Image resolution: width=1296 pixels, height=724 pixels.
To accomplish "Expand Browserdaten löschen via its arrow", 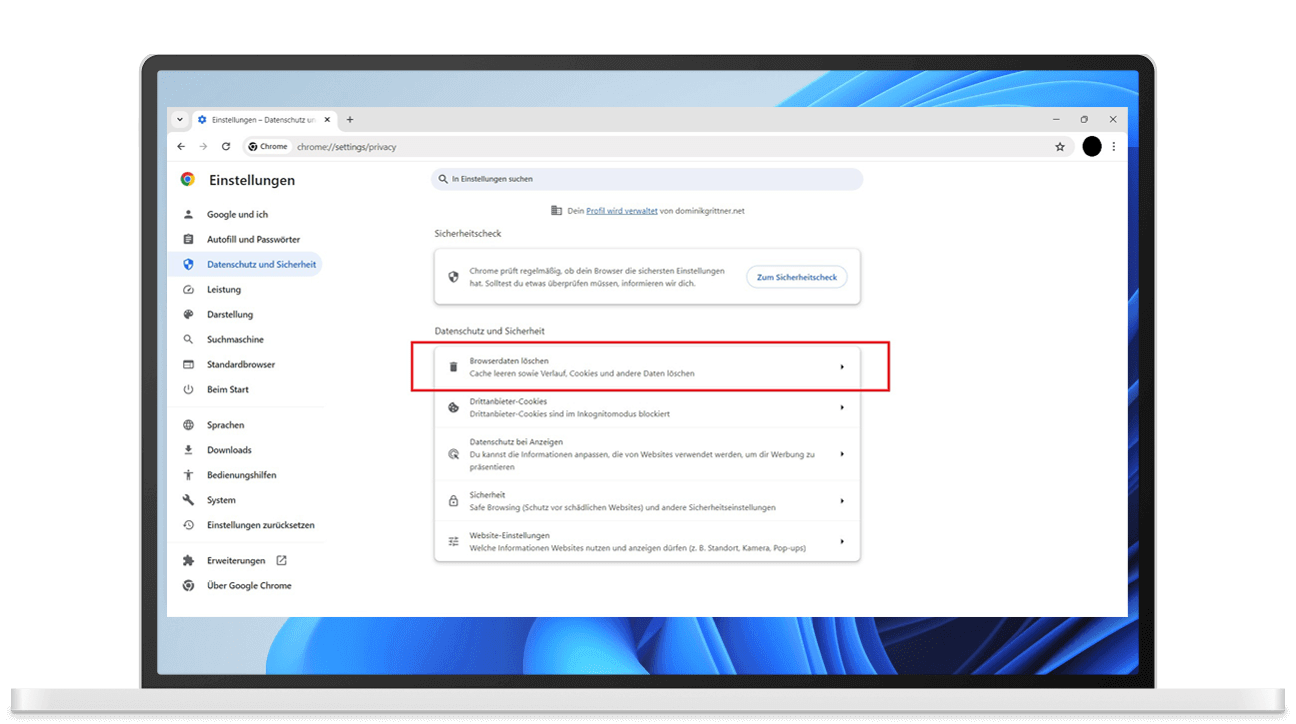I will pyautogui.click(x=842, y=367).
